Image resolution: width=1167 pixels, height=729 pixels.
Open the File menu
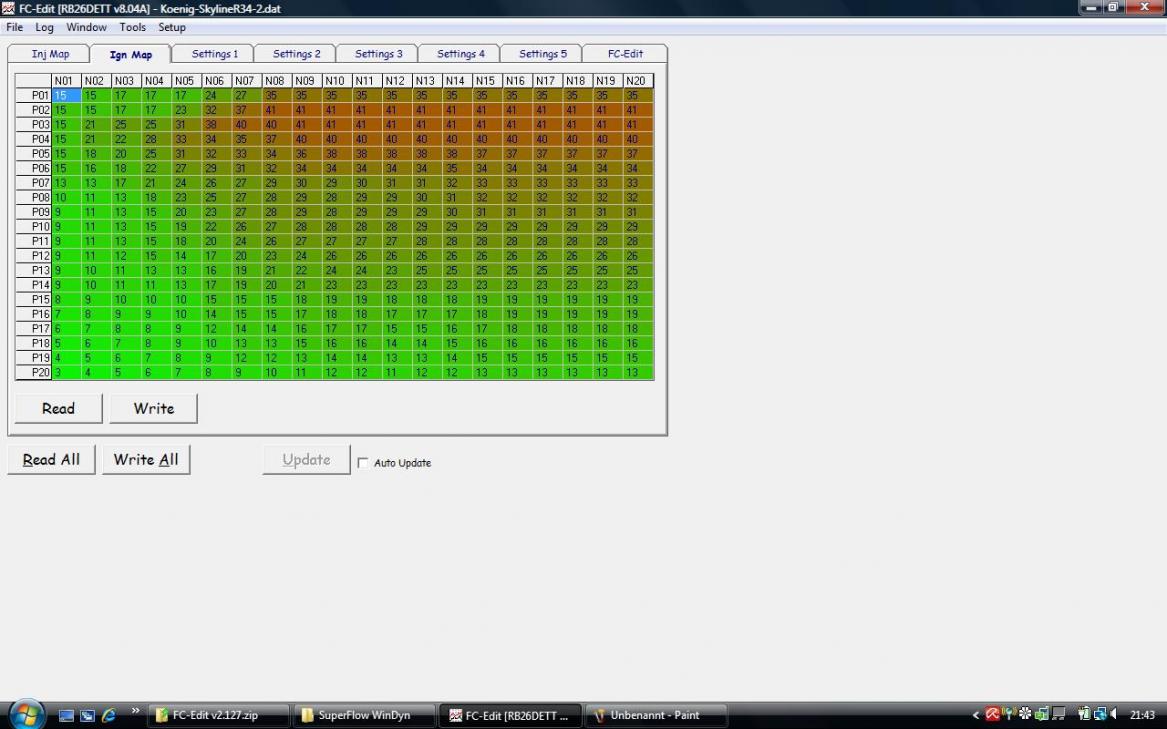point(15,27)
